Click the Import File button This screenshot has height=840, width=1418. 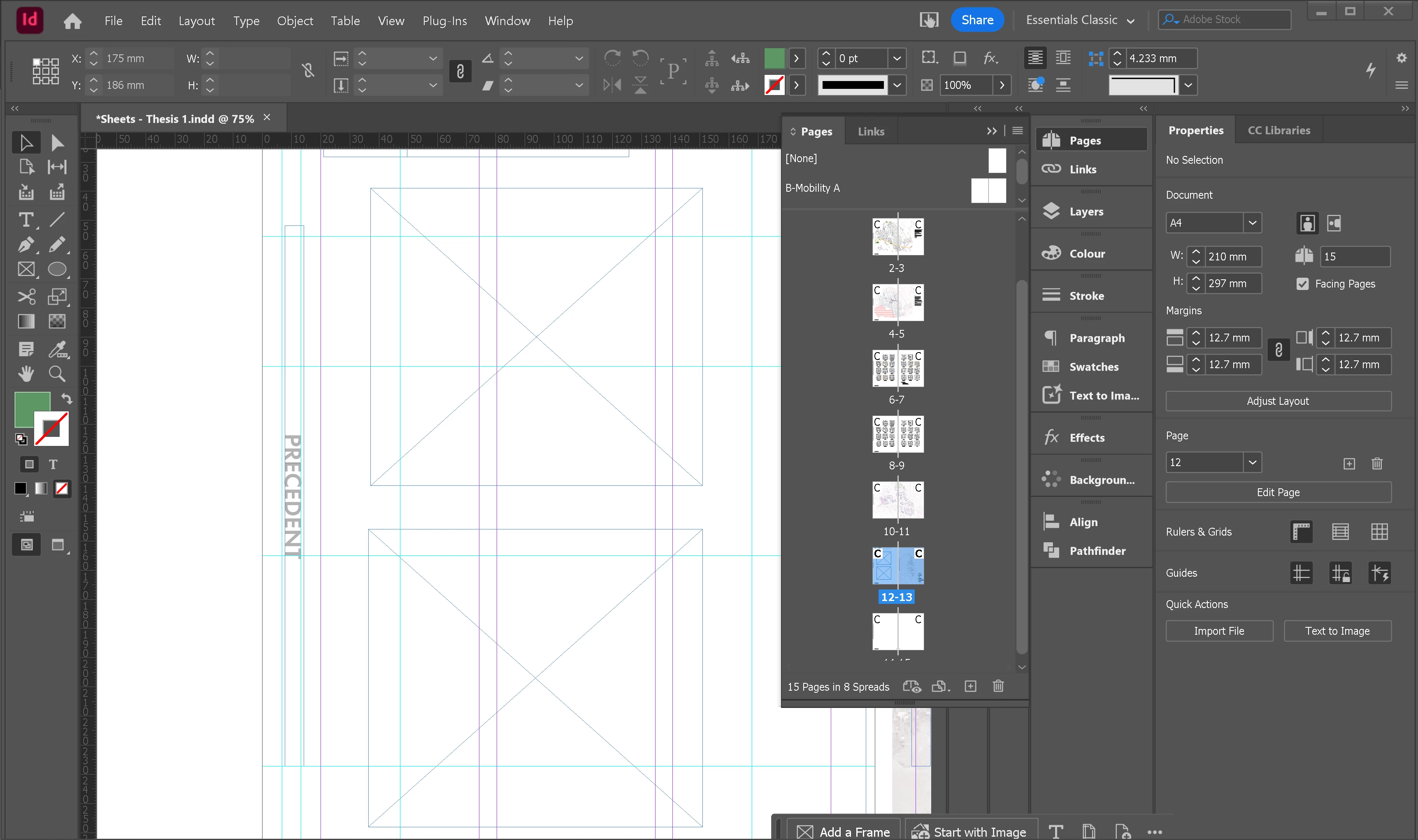pyautogui.click(x=1219, y=631)
